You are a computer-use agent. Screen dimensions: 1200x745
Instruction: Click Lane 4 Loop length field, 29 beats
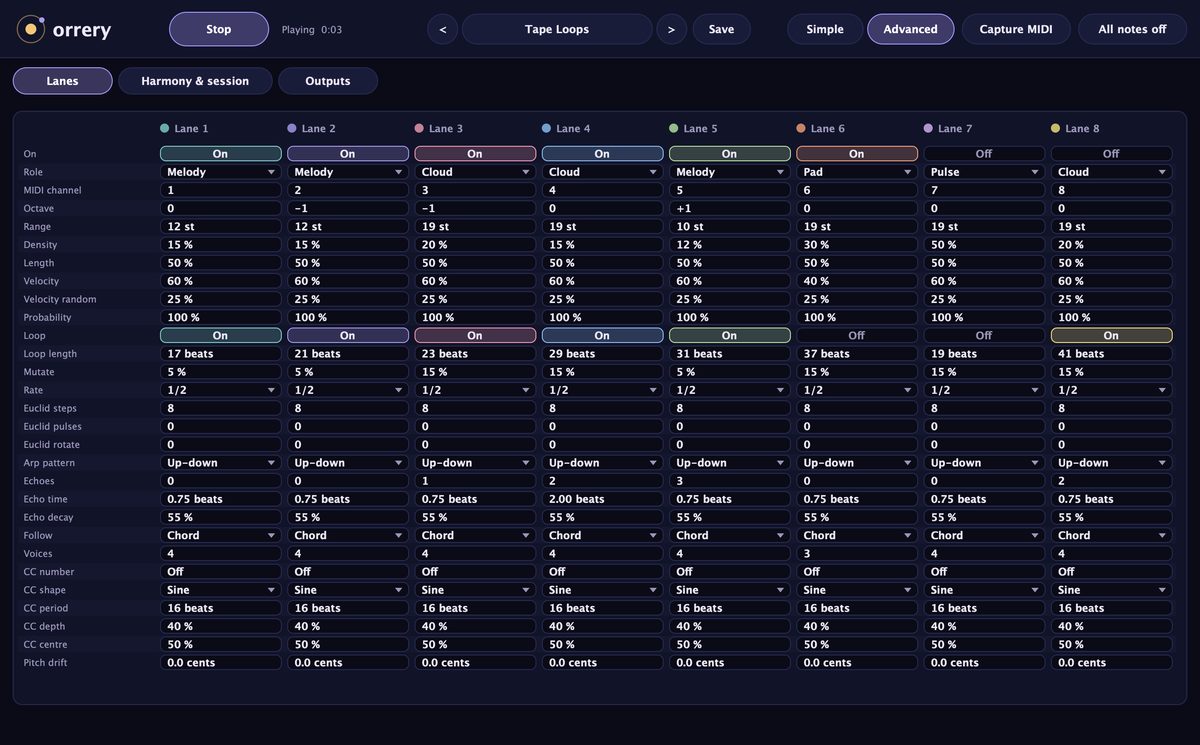pos(602,354)
